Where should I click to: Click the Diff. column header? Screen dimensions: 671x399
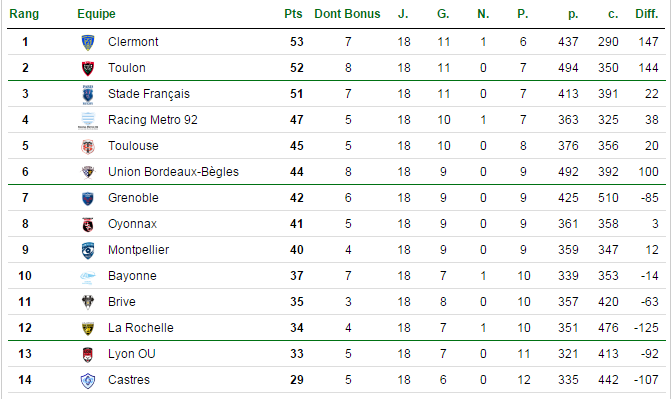point(647,14)
